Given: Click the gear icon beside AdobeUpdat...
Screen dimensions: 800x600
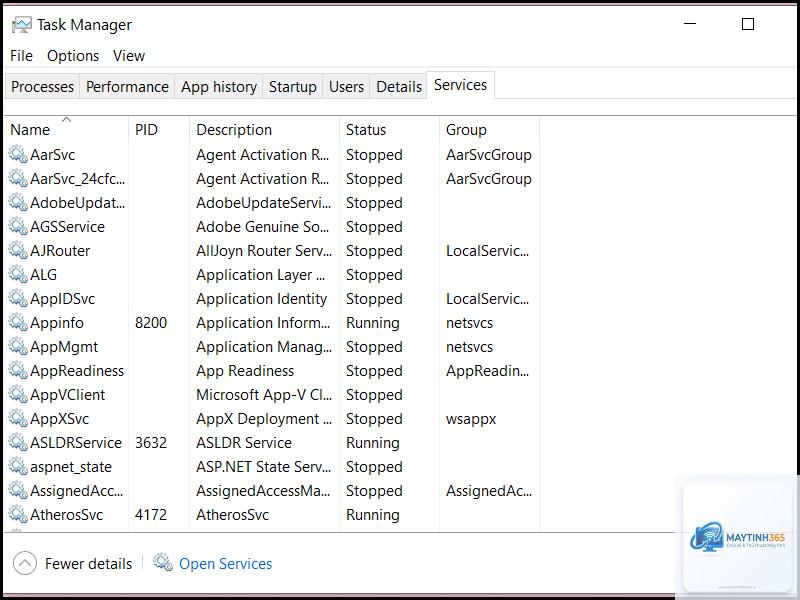Looking at the screenshot, I should tap(18, 203).
